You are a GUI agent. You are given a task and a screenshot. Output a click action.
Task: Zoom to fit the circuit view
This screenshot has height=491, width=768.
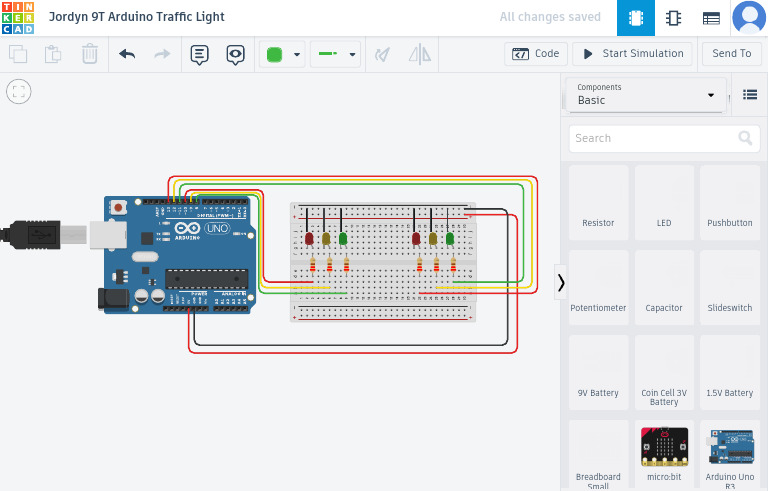click(x=18, y=92)
